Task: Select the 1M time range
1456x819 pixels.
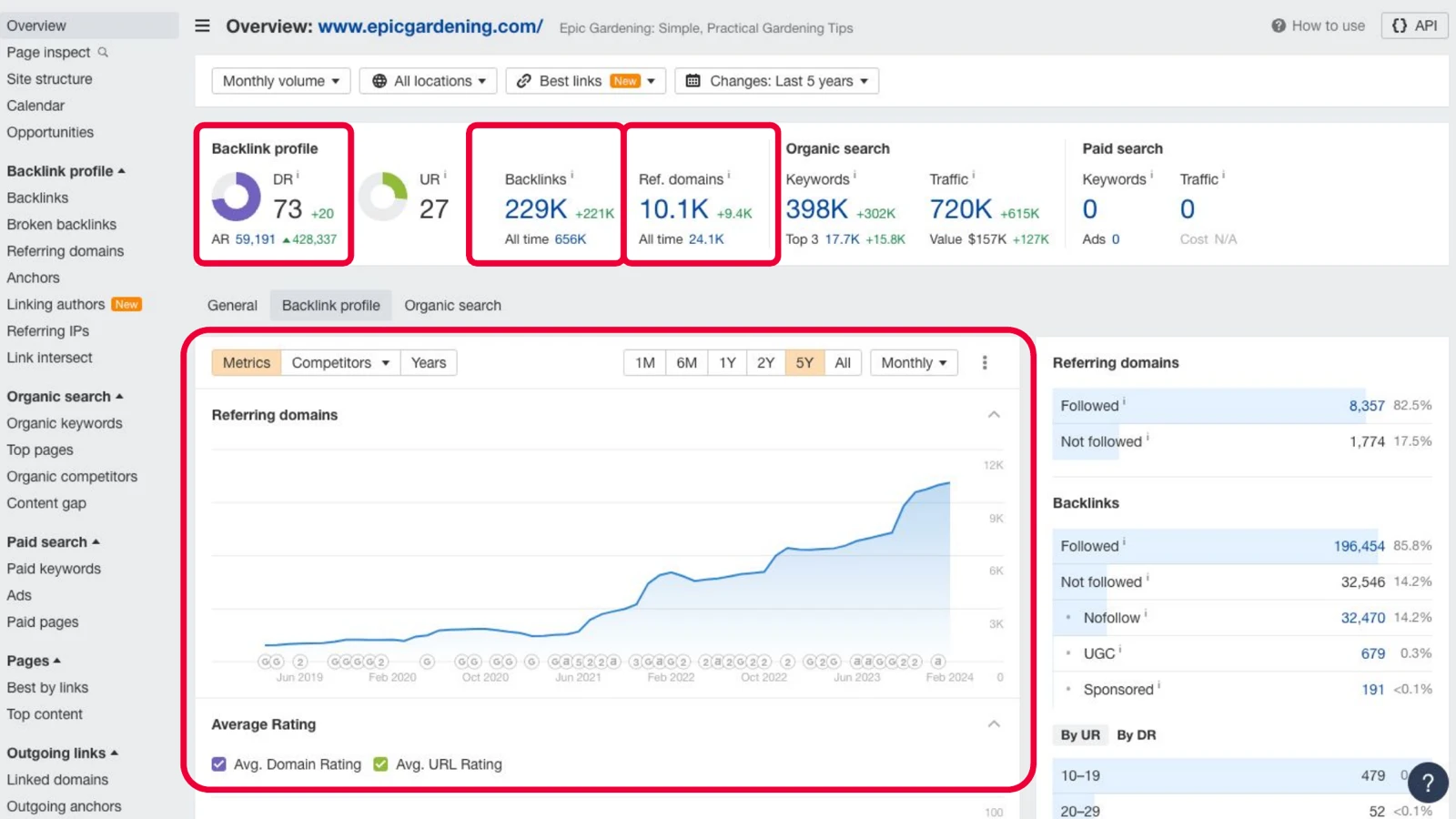Action: tap(645, 362)
